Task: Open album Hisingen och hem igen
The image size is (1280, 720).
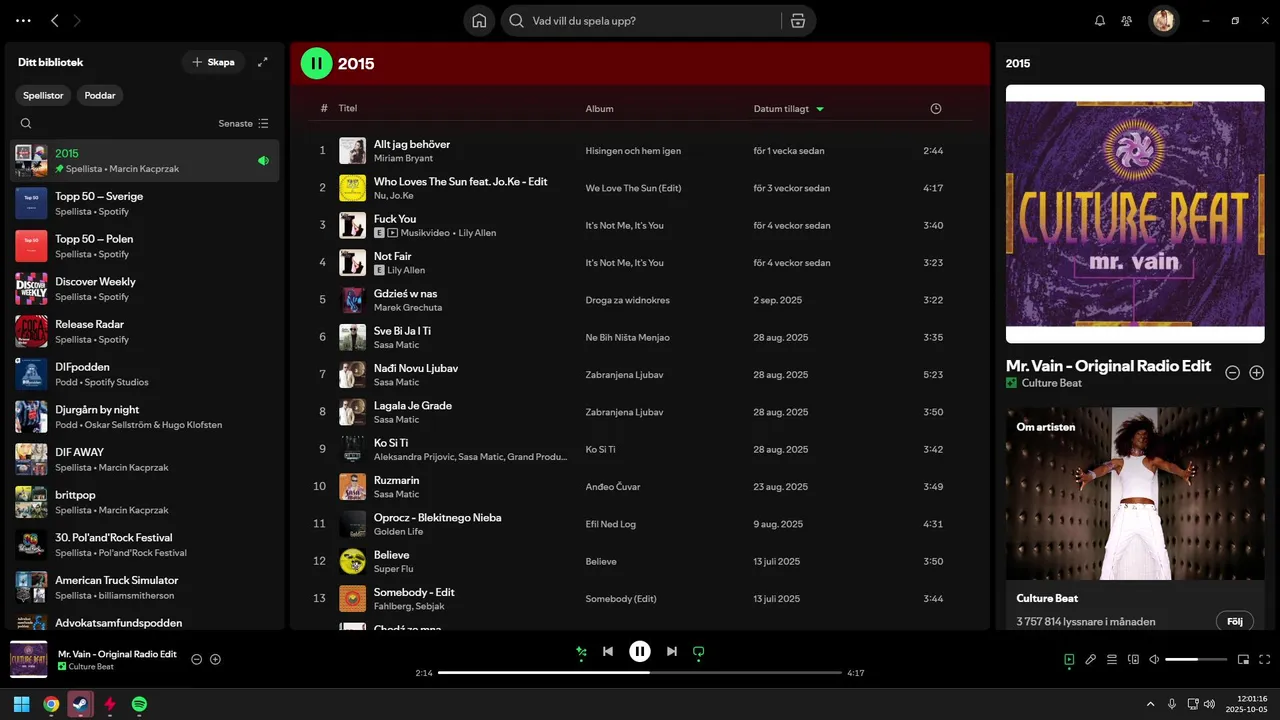Action: 633,151
